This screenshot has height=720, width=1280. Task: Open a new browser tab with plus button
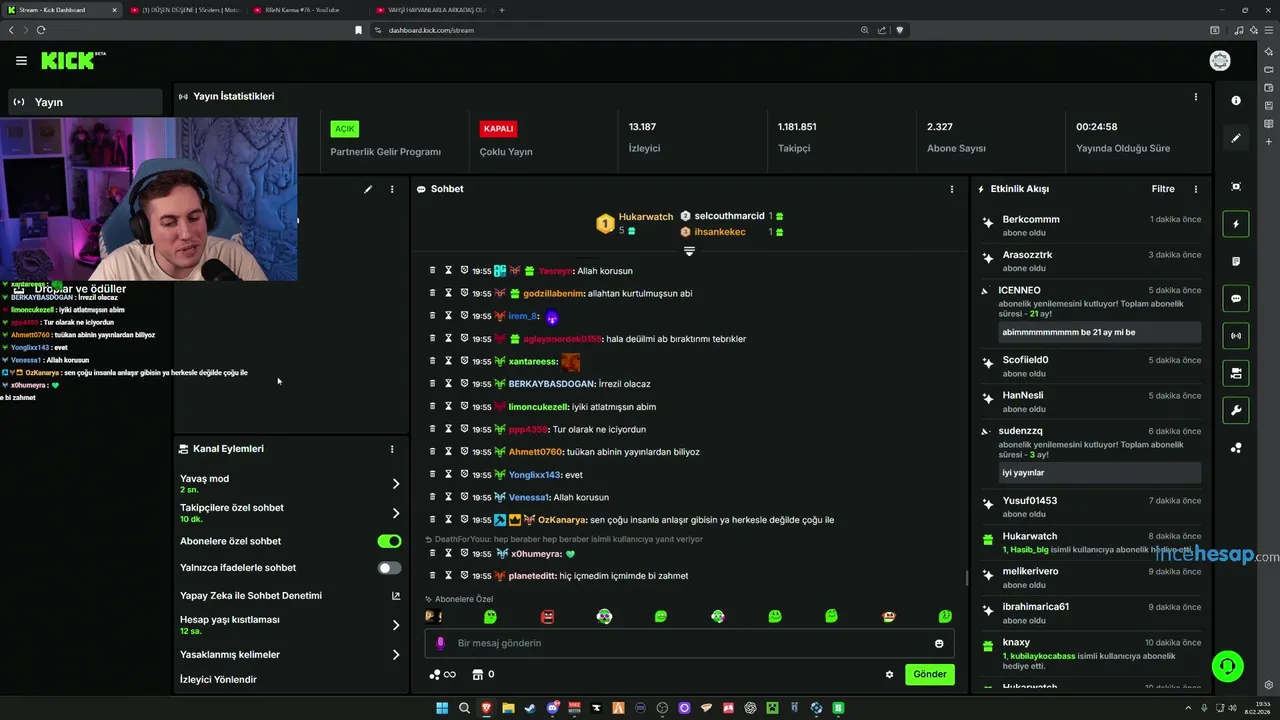pyautogui.click(x=502, y=10)
